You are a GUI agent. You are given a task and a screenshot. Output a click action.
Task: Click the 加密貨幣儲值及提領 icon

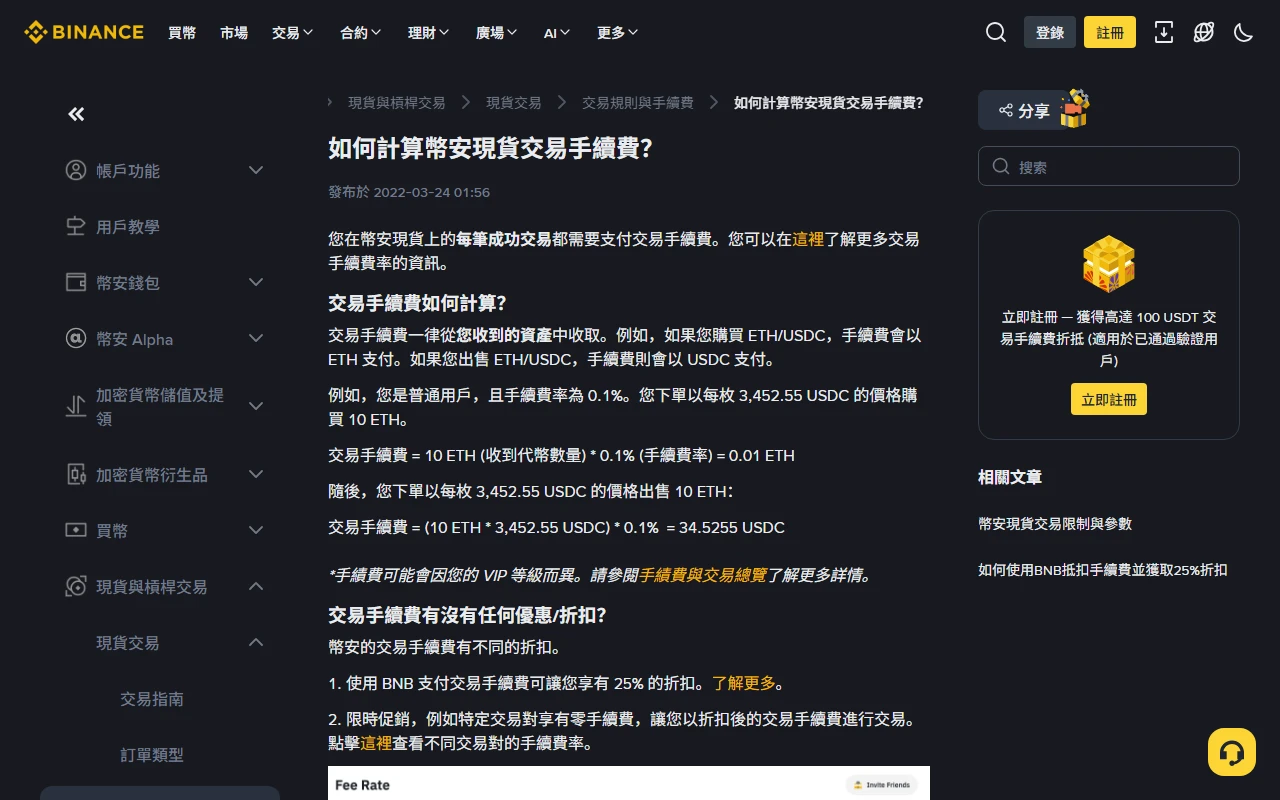(x=76, y=406)
